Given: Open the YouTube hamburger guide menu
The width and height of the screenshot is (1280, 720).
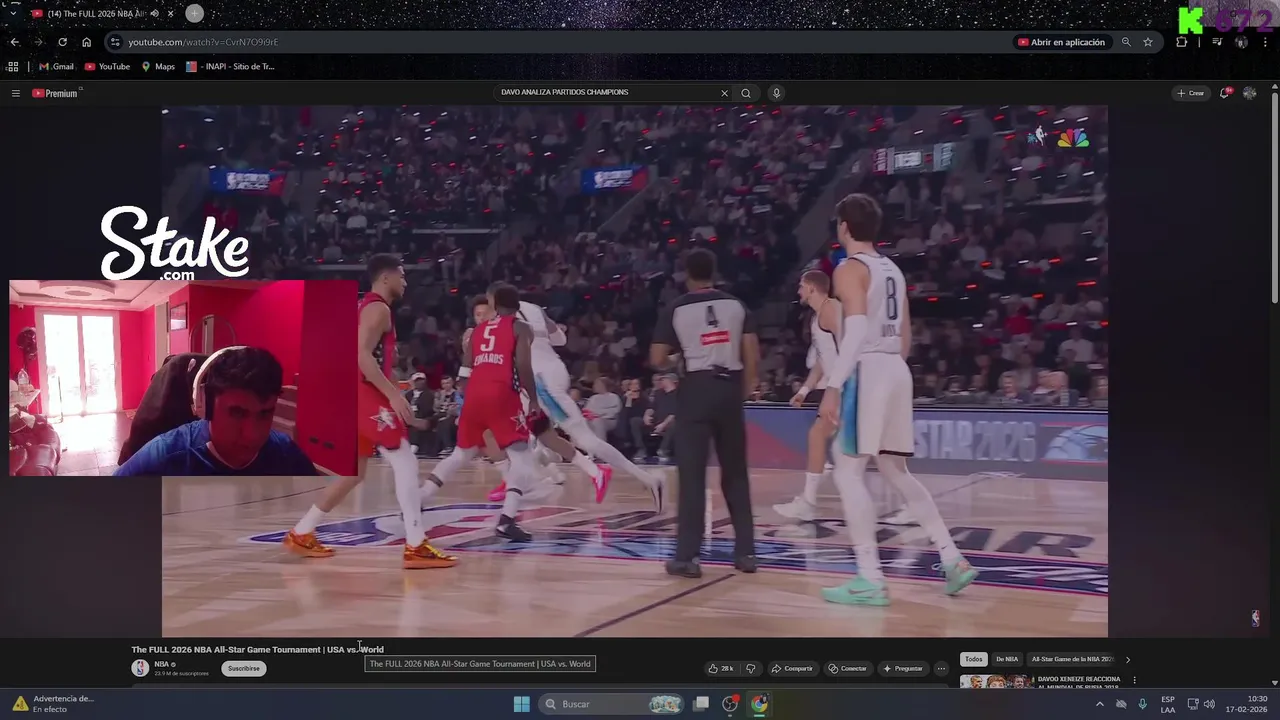Looking at the screenshot, I should click(15, 93).
